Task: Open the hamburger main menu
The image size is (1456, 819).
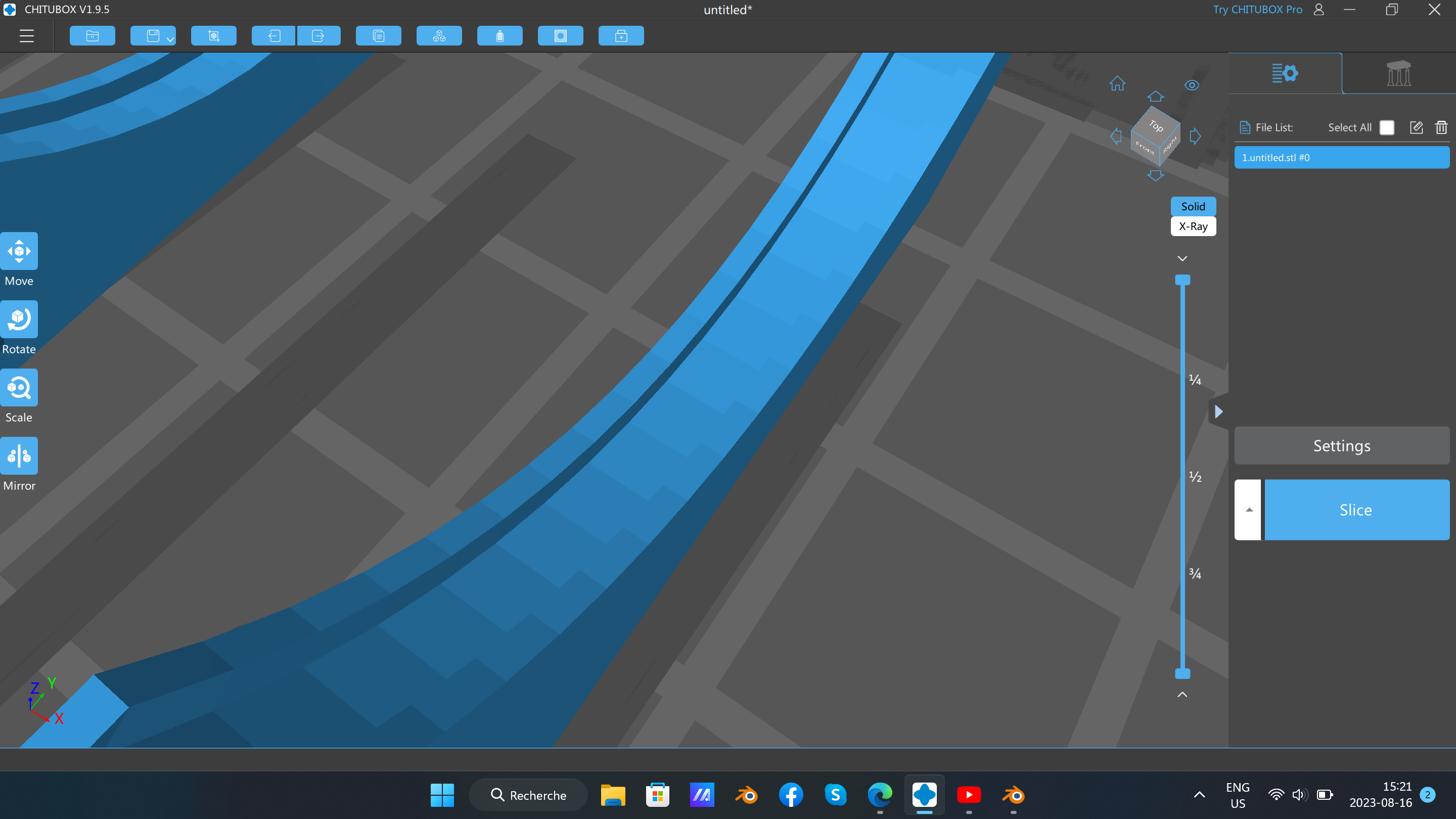Action: 27,36
